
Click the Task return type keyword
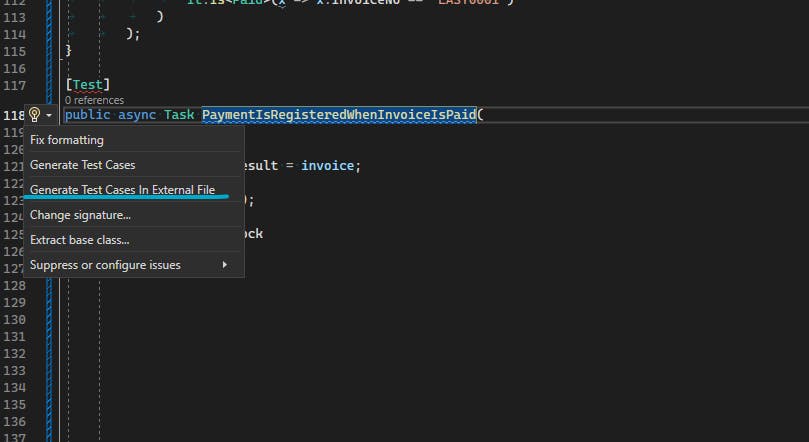coord(179,115)
